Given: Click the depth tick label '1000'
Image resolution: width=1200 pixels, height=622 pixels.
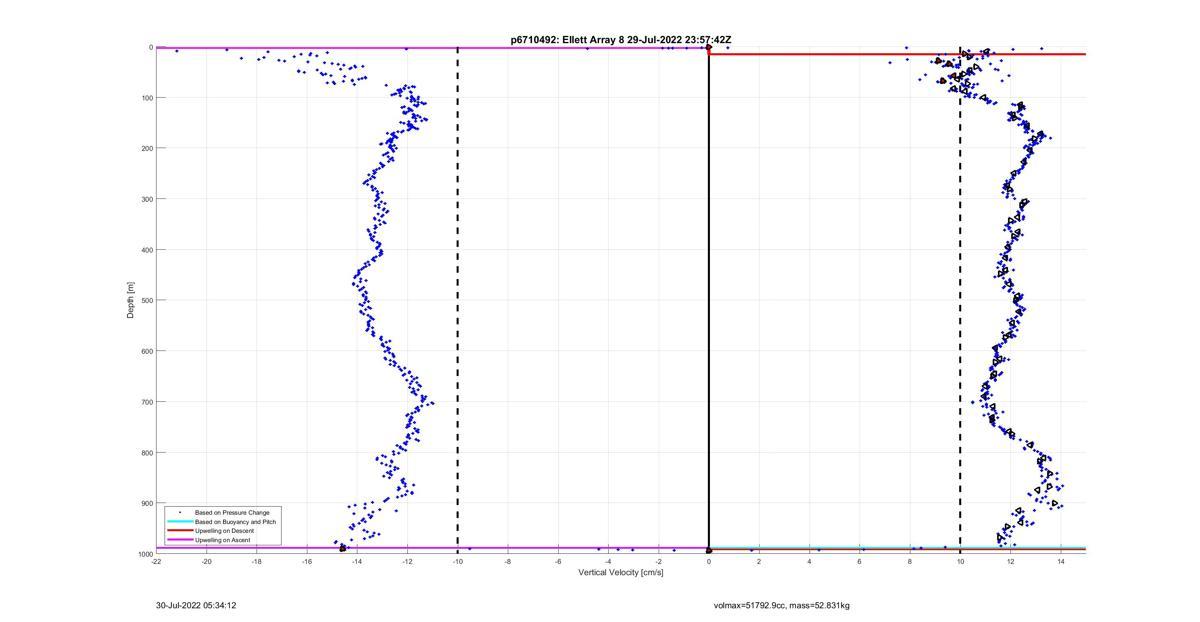Looking at the screenshot, I should pos(145,554).
